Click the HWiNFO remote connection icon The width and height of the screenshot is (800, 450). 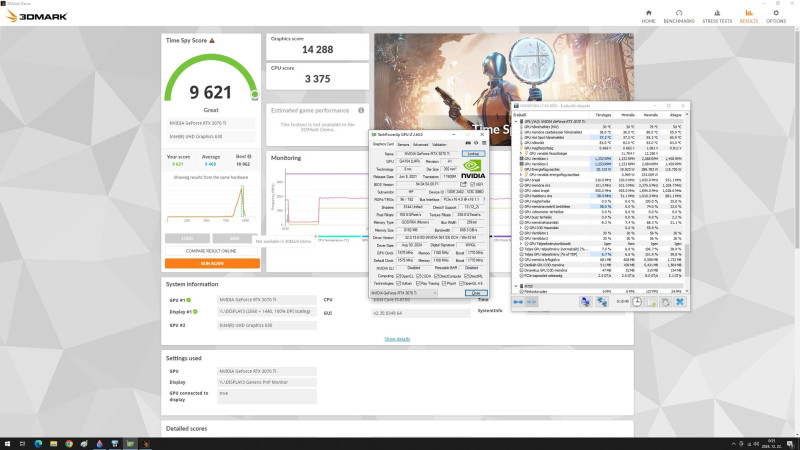602,302
